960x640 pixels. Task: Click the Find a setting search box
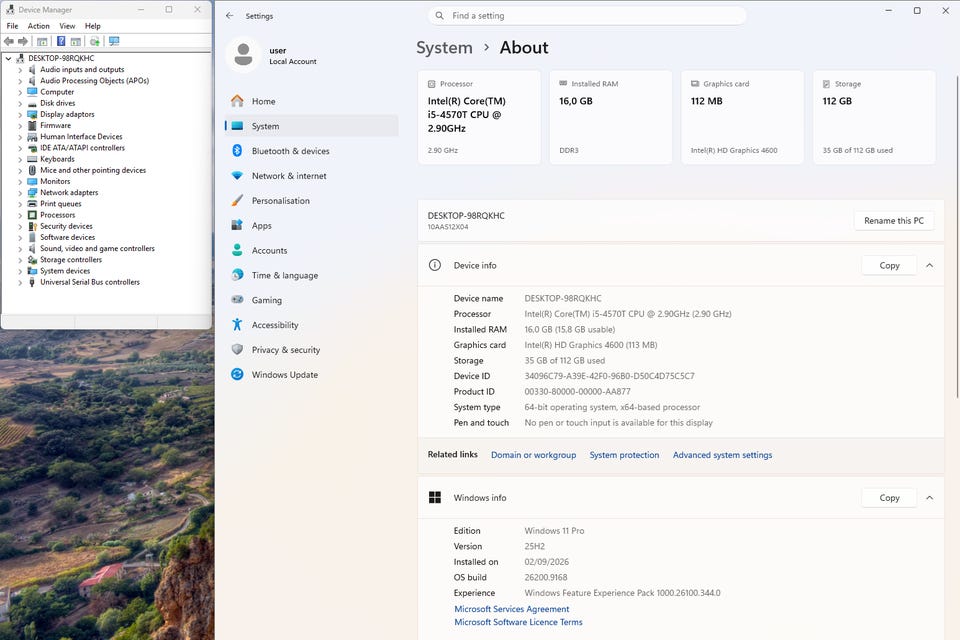(587, 15)
